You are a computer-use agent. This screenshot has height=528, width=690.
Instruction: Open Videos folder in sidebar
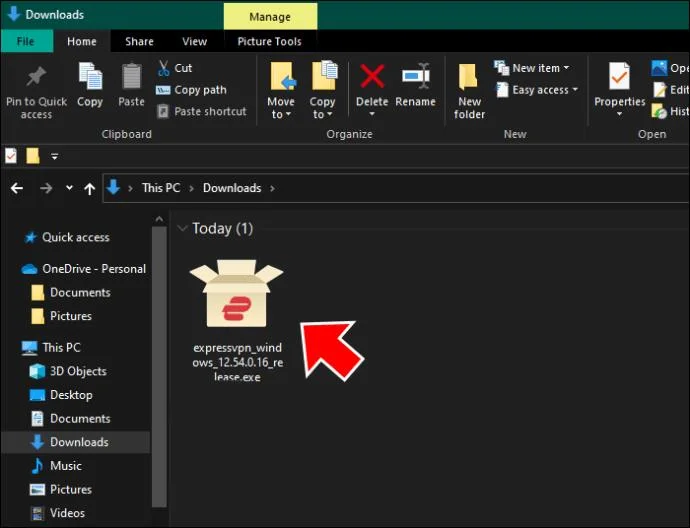58,513
